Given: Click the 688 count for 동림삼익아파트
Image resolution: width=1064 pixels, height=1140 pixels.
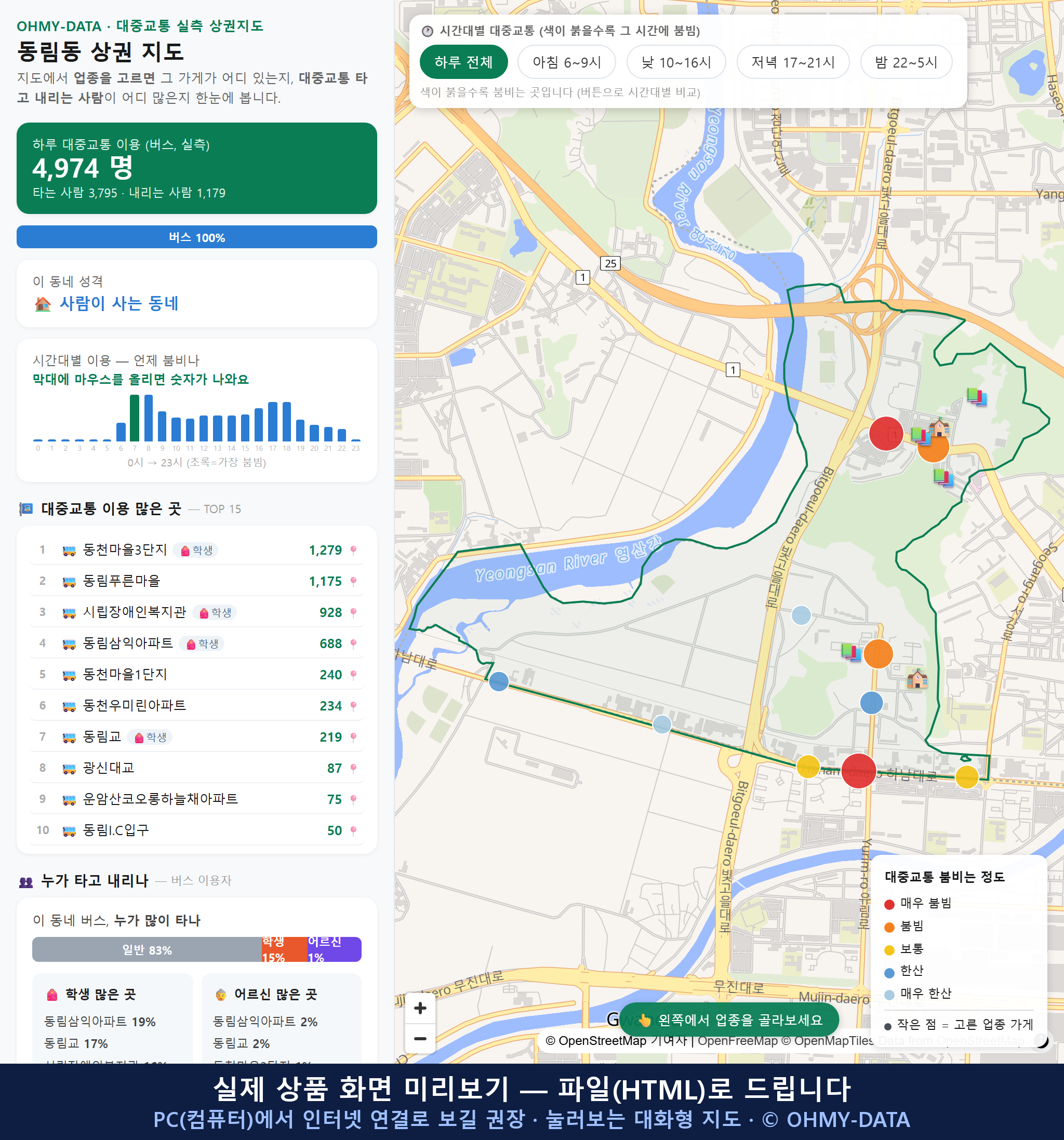Looking at the screenshot, I should coord(331,644).
